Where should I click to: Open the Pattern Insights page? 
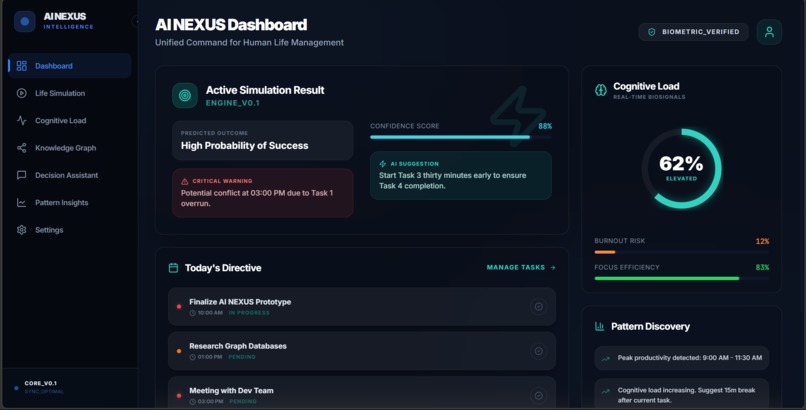pos(70,202)
